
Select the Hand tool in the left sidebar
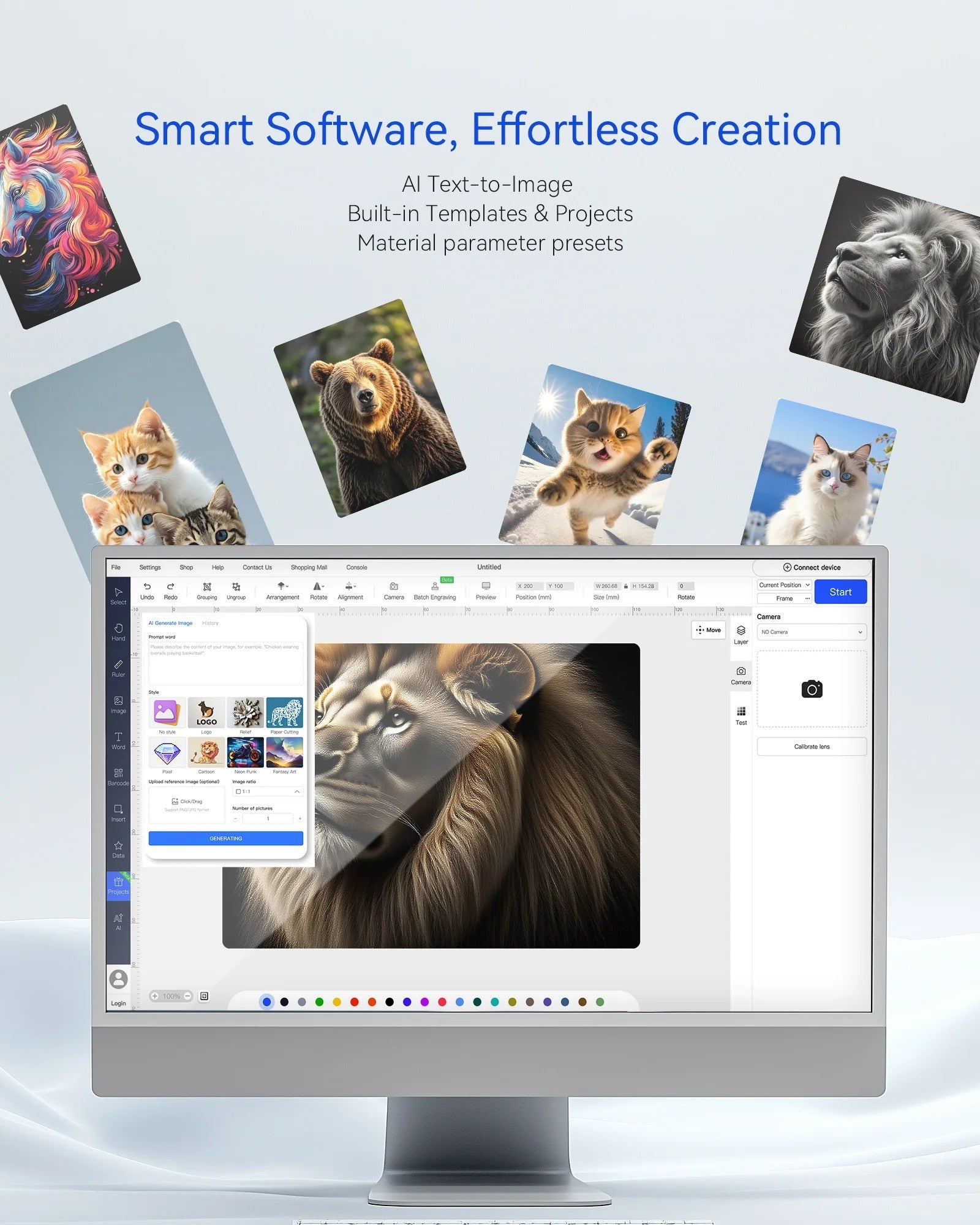(x=118, y=631)
